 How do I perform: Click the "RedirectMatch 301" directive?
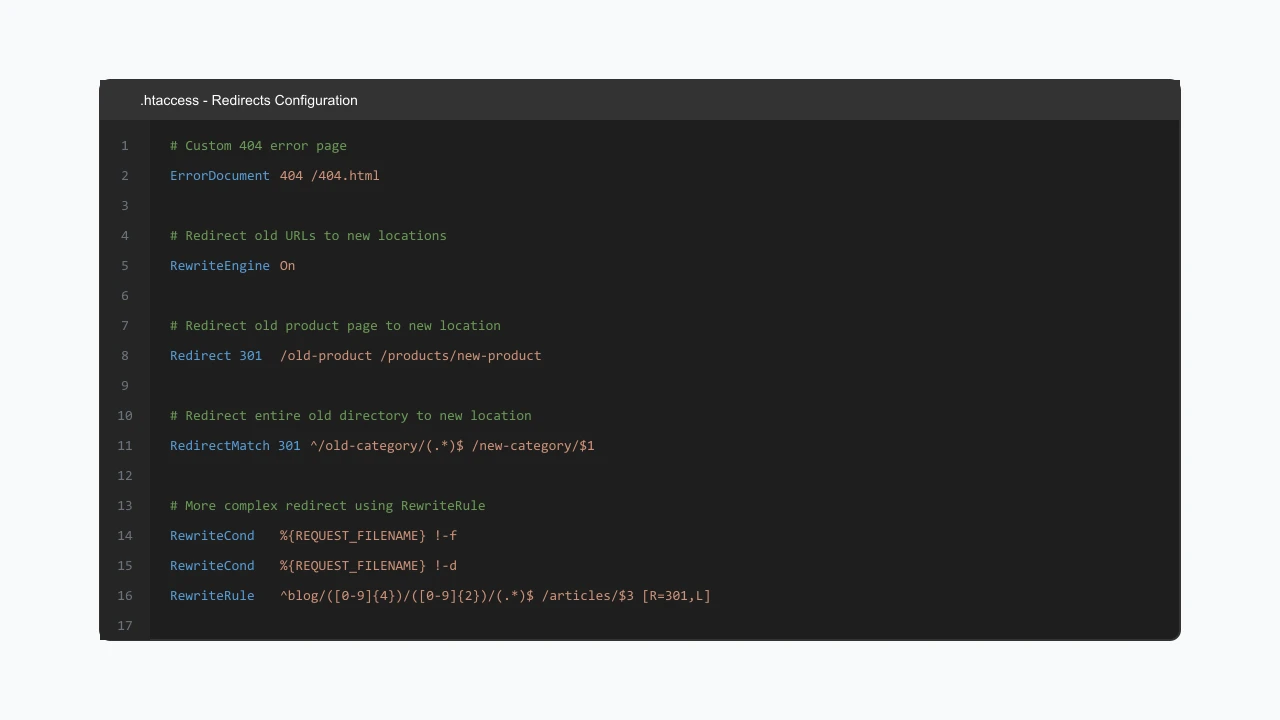click(235, 445)
